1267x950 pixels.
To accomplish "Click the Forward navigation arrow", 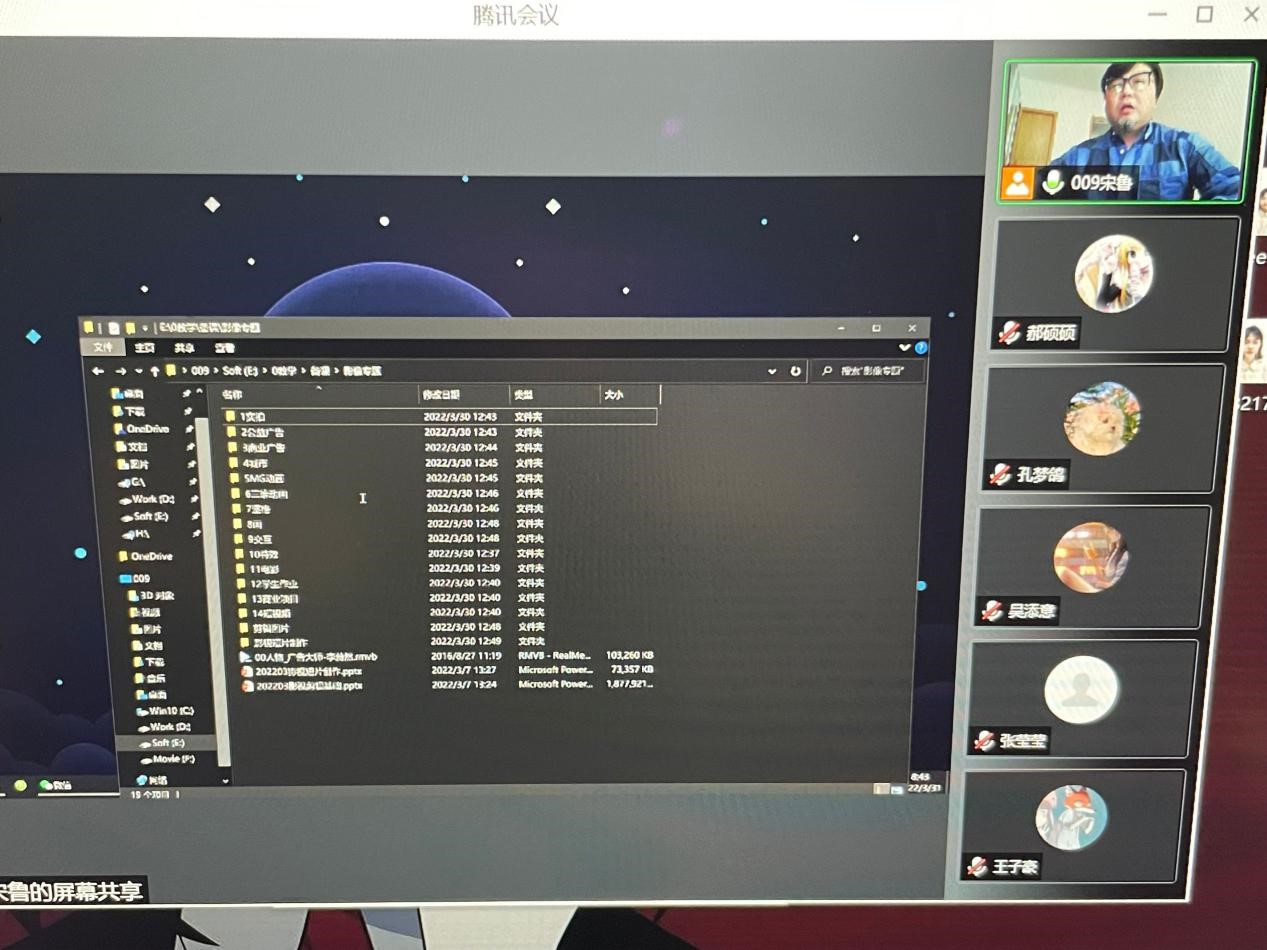I will coord(120,371).
